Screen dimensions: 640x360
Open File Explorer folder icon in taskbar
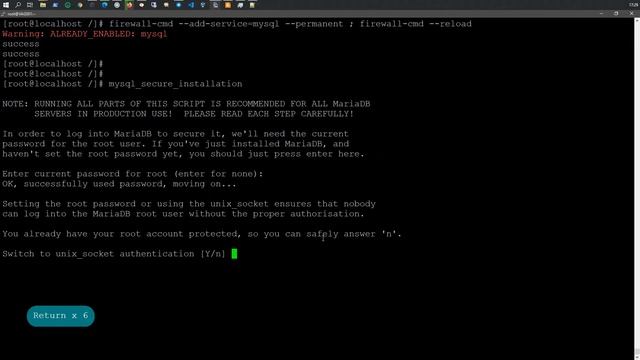coord(43,5)
